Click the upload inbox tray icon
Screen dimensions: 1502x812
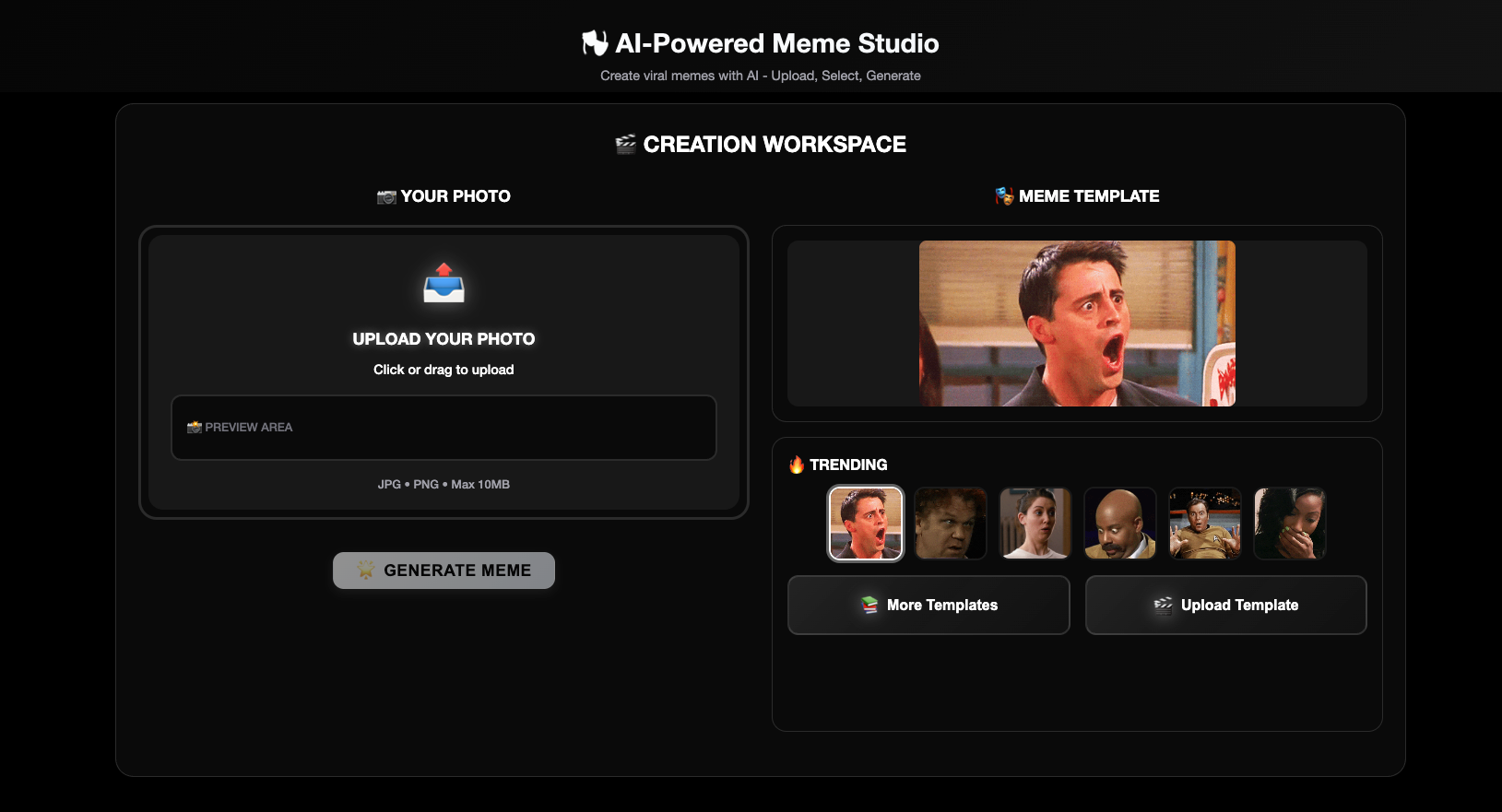444,283
